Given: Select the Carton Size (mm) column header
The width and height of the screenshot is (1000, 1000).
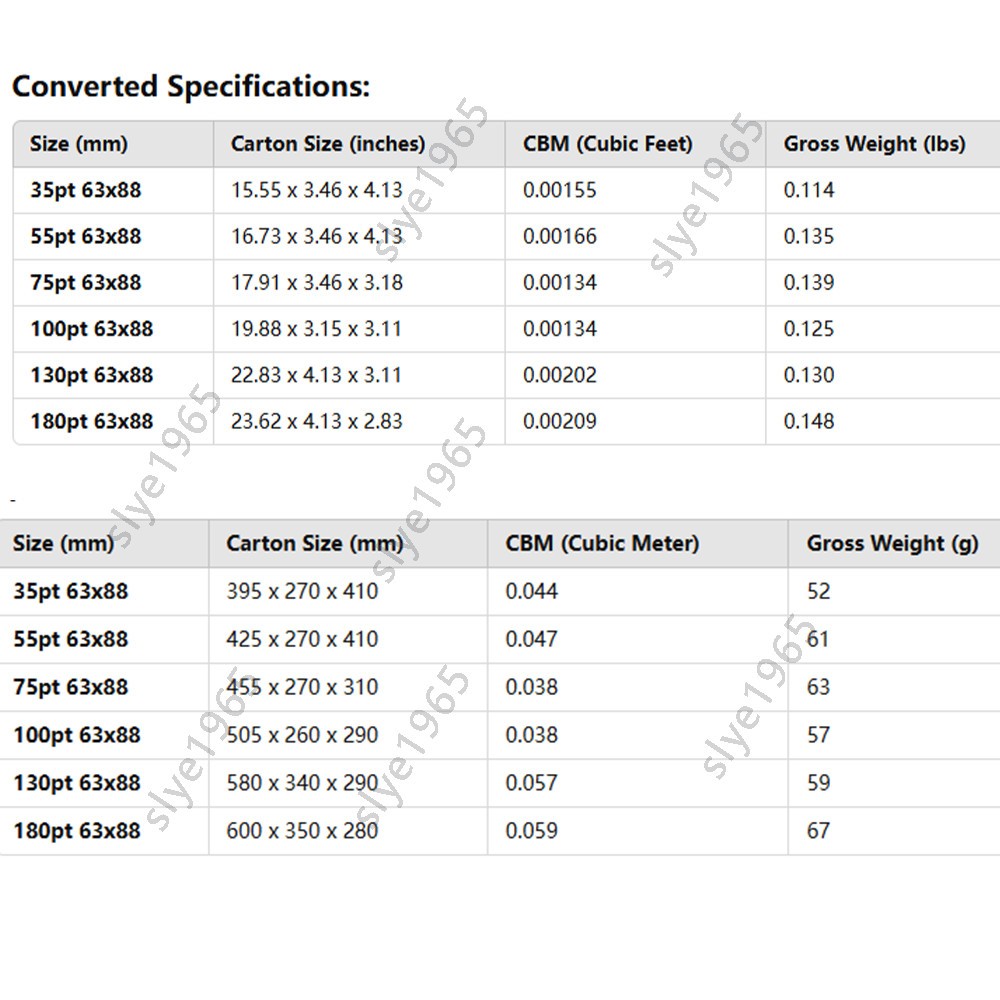Looking at the screenshot, I should click(x=314, y=543).
